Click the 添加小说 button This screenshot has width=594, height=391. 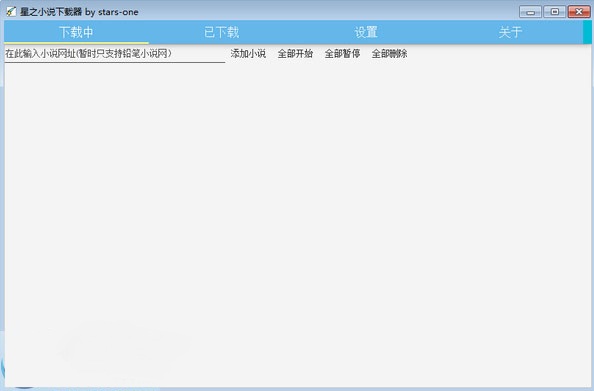[248, 54]
